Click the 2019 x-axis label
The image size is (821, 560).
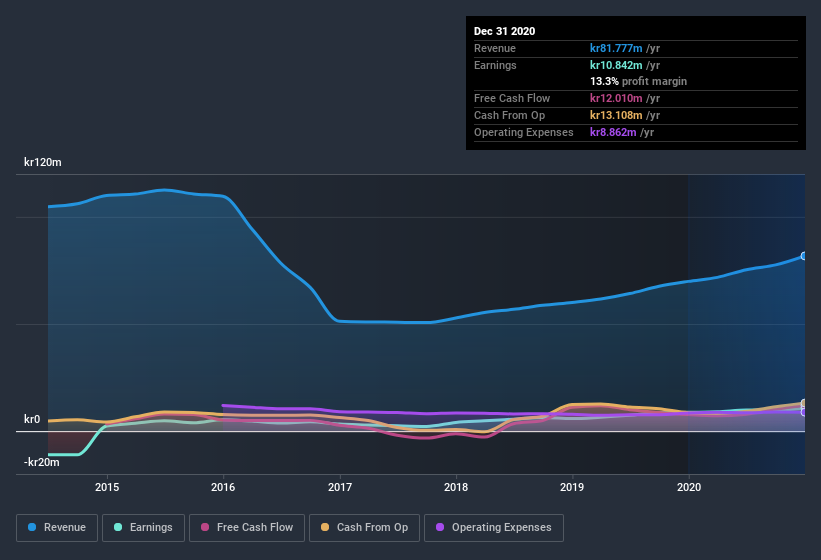pos(572,487)
